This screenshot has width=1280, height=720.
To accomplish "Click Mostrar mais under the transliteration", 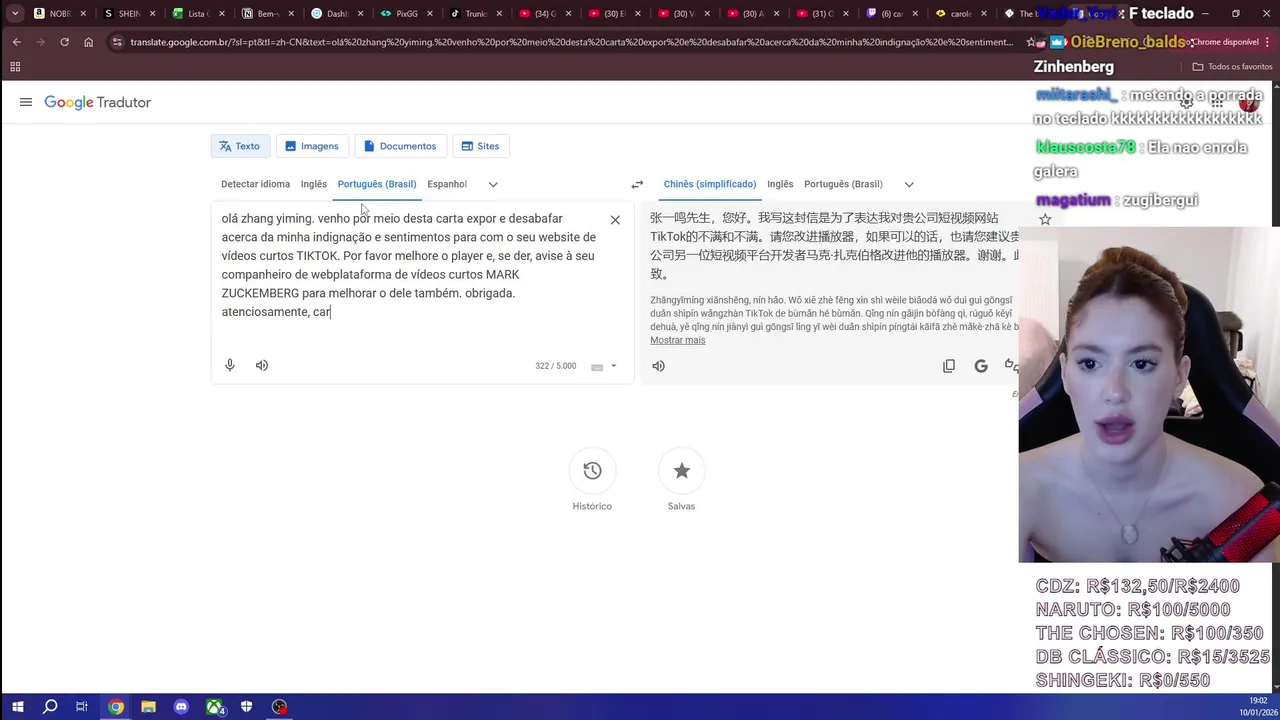I will [678, 340].
